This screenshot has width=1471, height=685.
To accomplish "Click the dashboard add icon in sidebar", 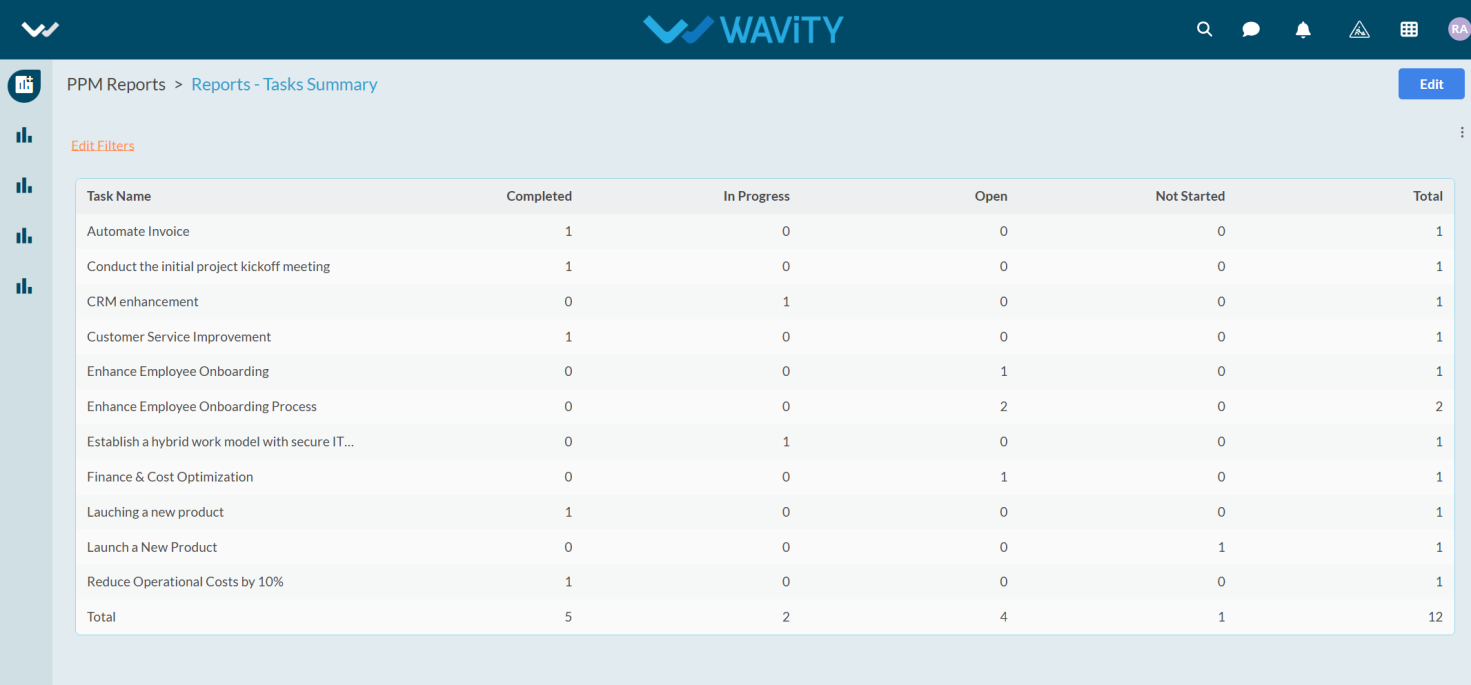I will tap(24, 85).
